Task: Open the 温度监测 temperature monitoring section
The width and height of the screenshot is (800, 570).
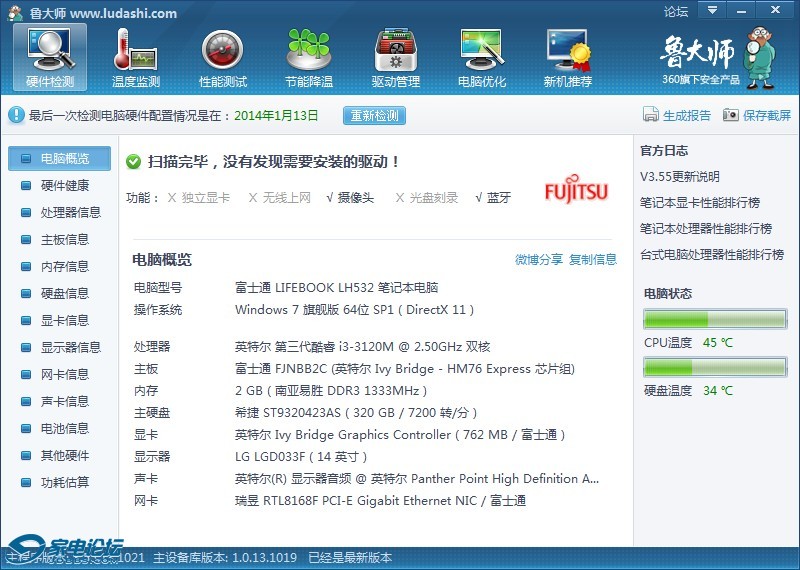Action: click(x=136, y=57)
